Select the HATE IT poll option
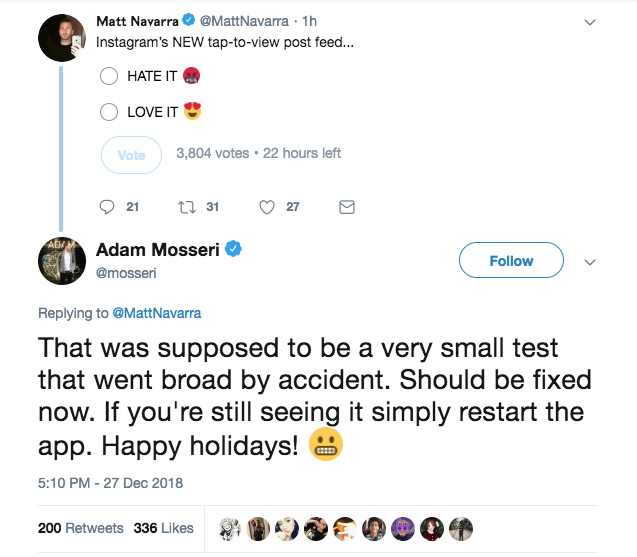The image size is (637, 557). pyautogui.click(x=109, y=76)
